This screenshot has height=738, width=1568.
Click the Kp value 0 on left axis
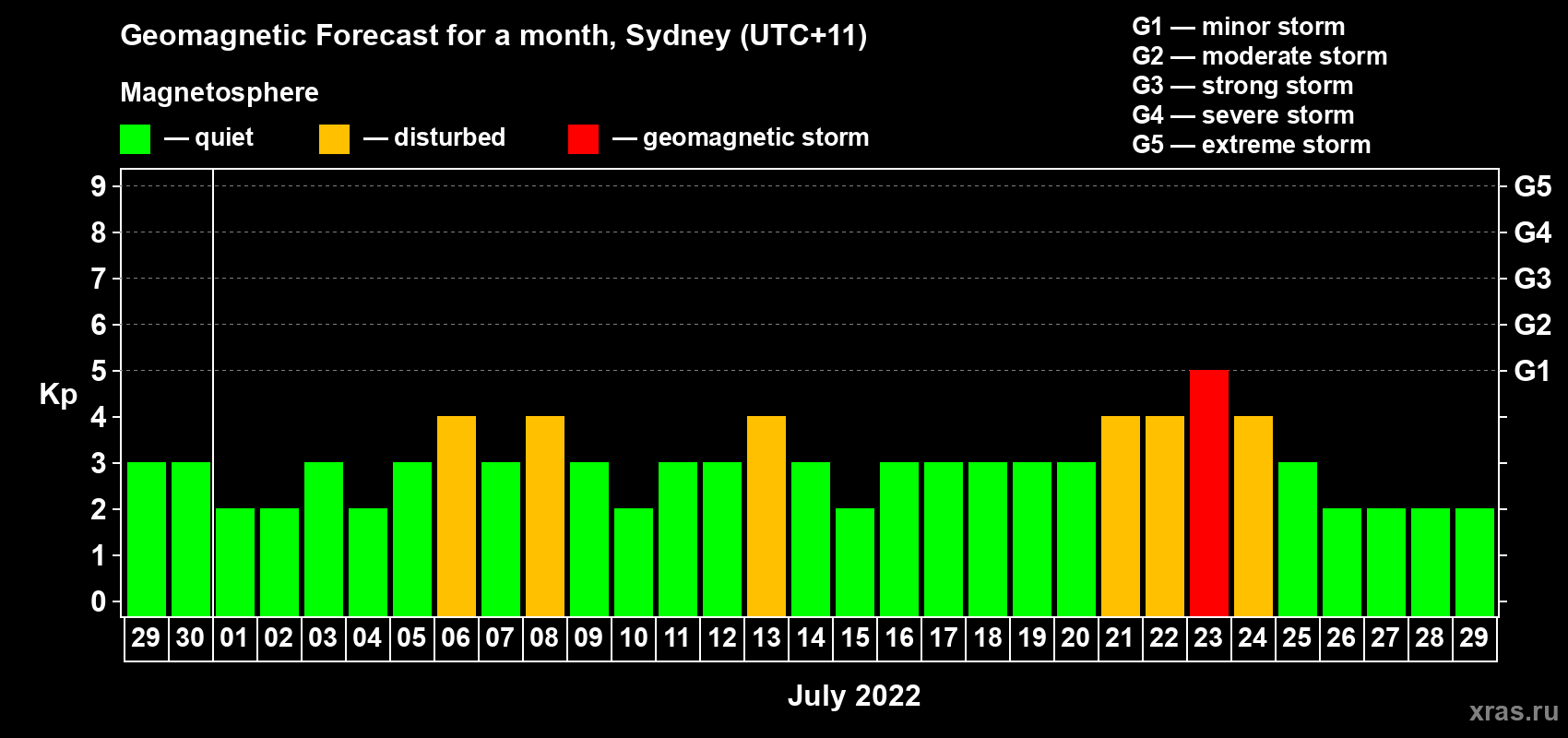tap(99, 601)
